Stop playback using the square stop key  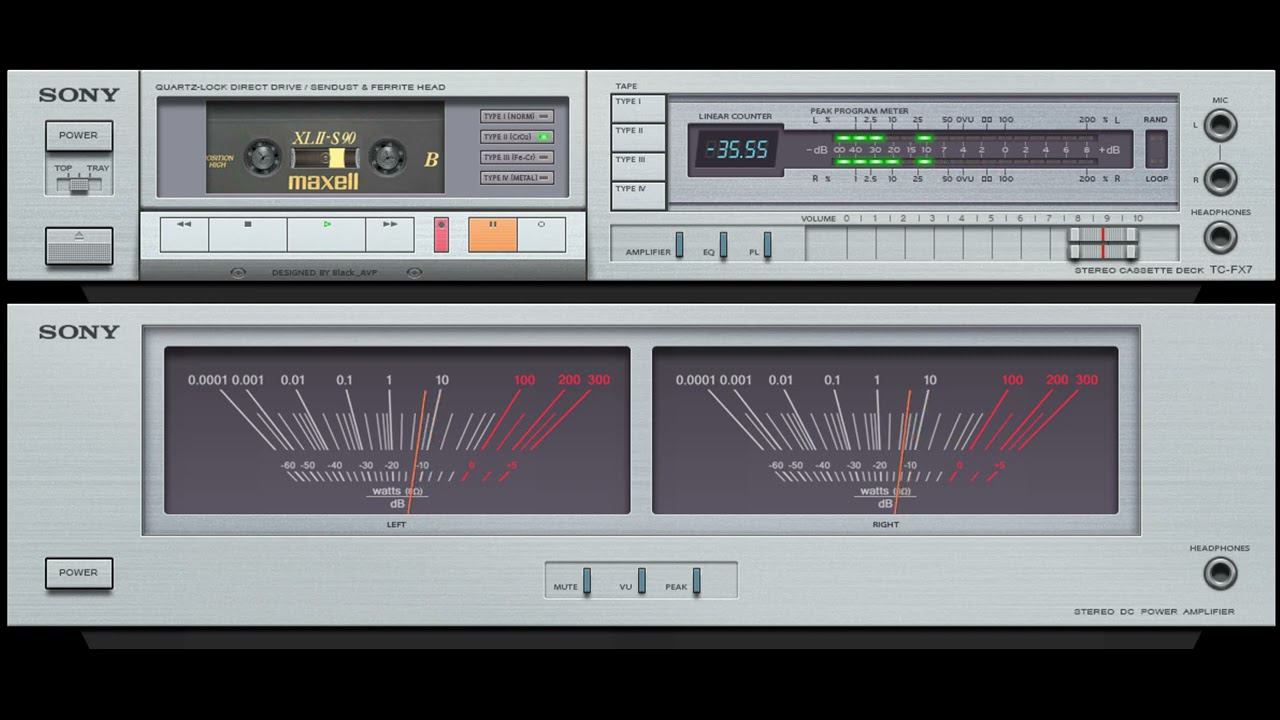[x=248, y=234]
